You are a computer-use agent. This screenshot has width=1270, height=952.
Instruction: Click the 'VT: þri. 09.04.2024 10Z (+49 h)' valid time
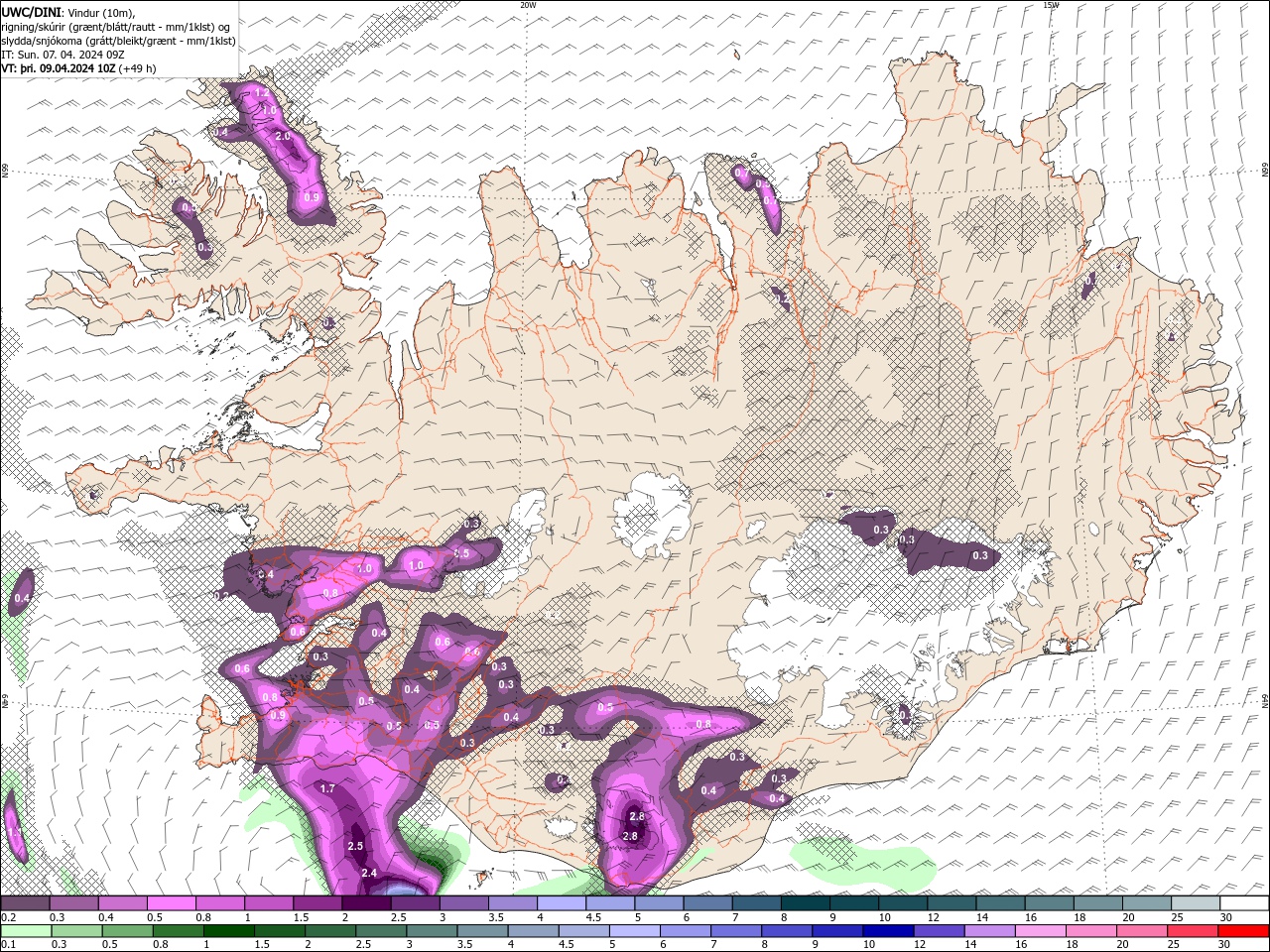point(78,68)
